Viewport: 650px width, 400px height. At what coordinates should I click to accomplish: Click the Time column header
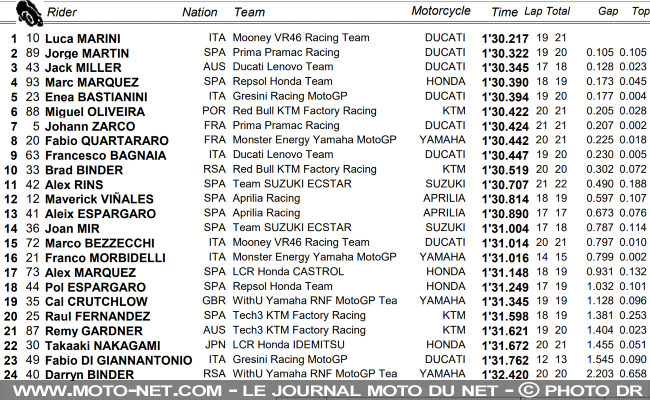click(504, 12)
